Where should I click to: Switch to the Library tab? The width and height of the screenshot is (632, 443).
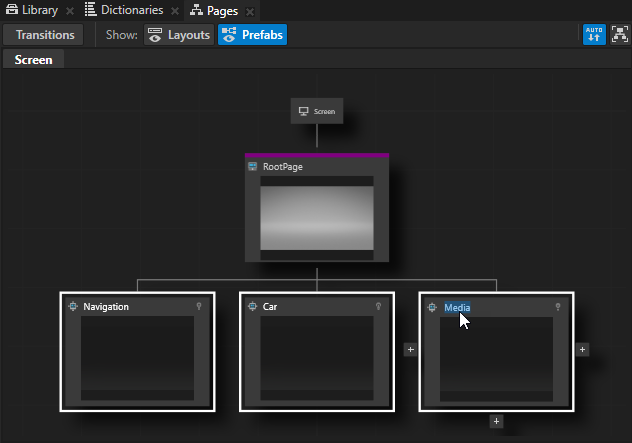32,10
